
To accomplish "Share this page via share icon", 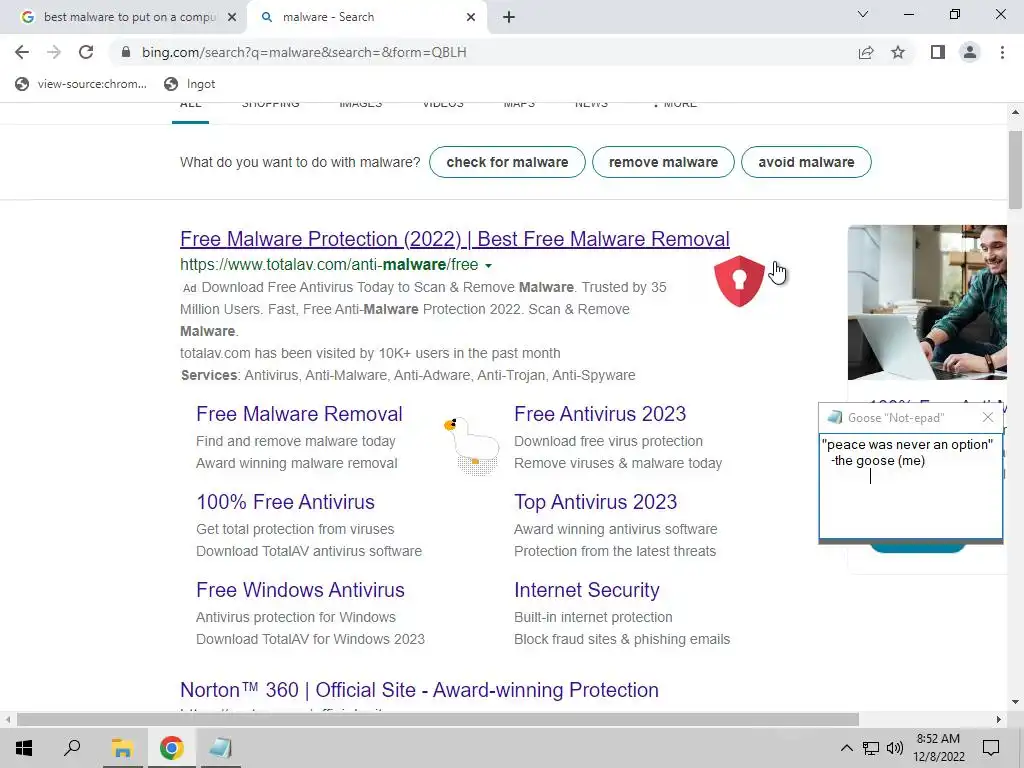I will pyautogui.click(x=866, y=52).
